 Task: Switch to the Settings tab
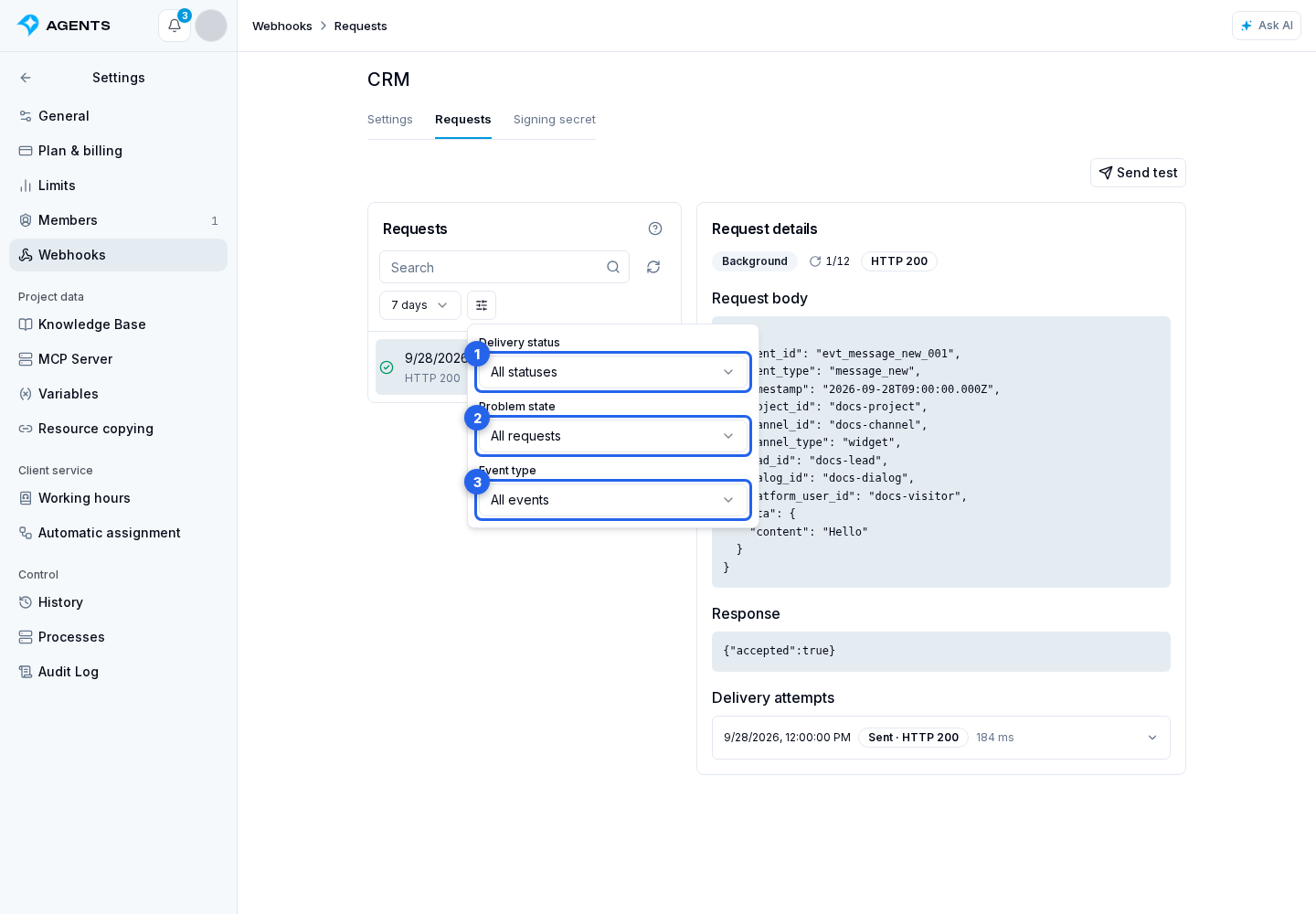point(390,120)
